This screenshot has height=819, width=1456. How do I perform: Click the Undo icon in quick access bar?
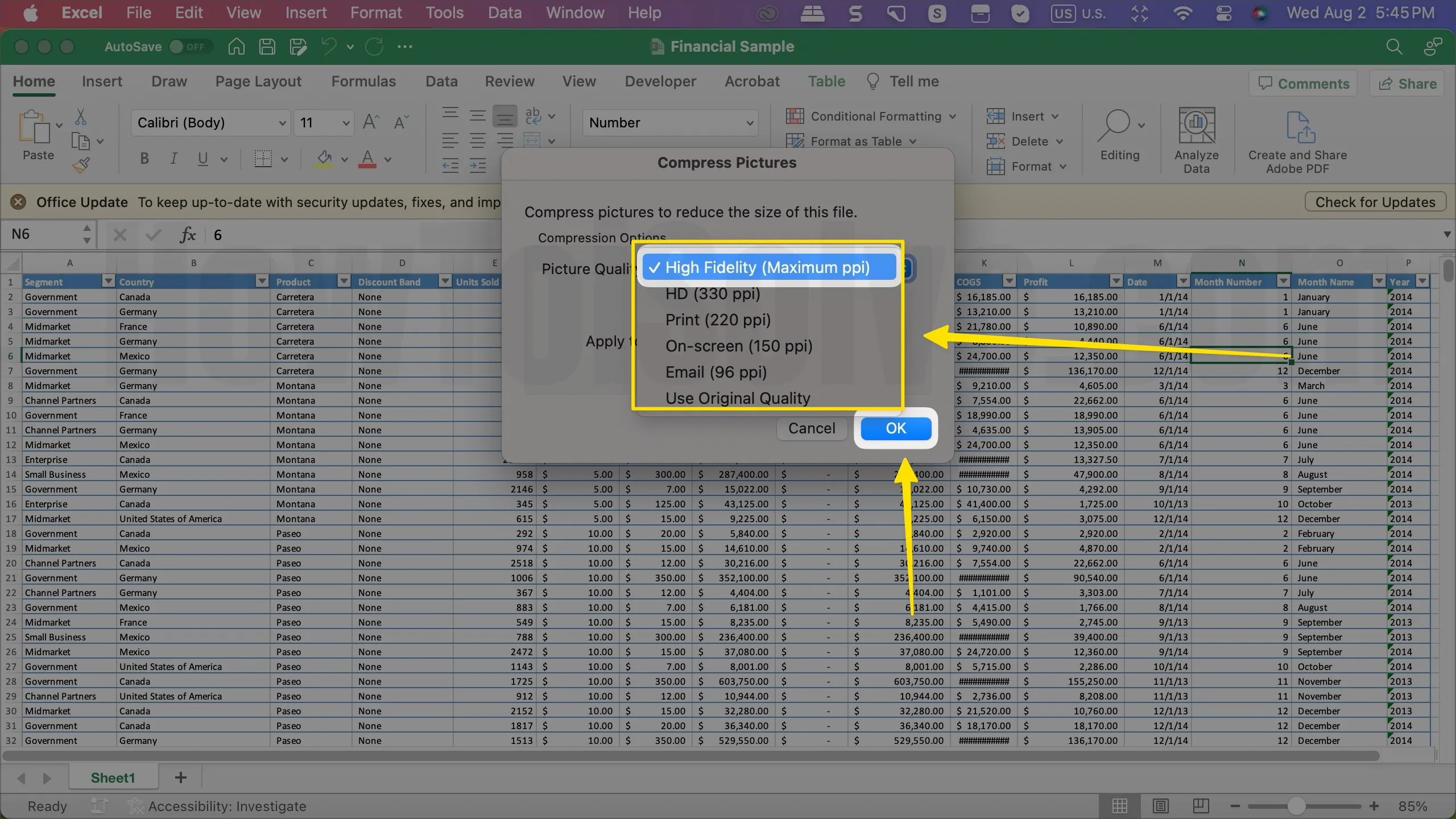(329, 46)
